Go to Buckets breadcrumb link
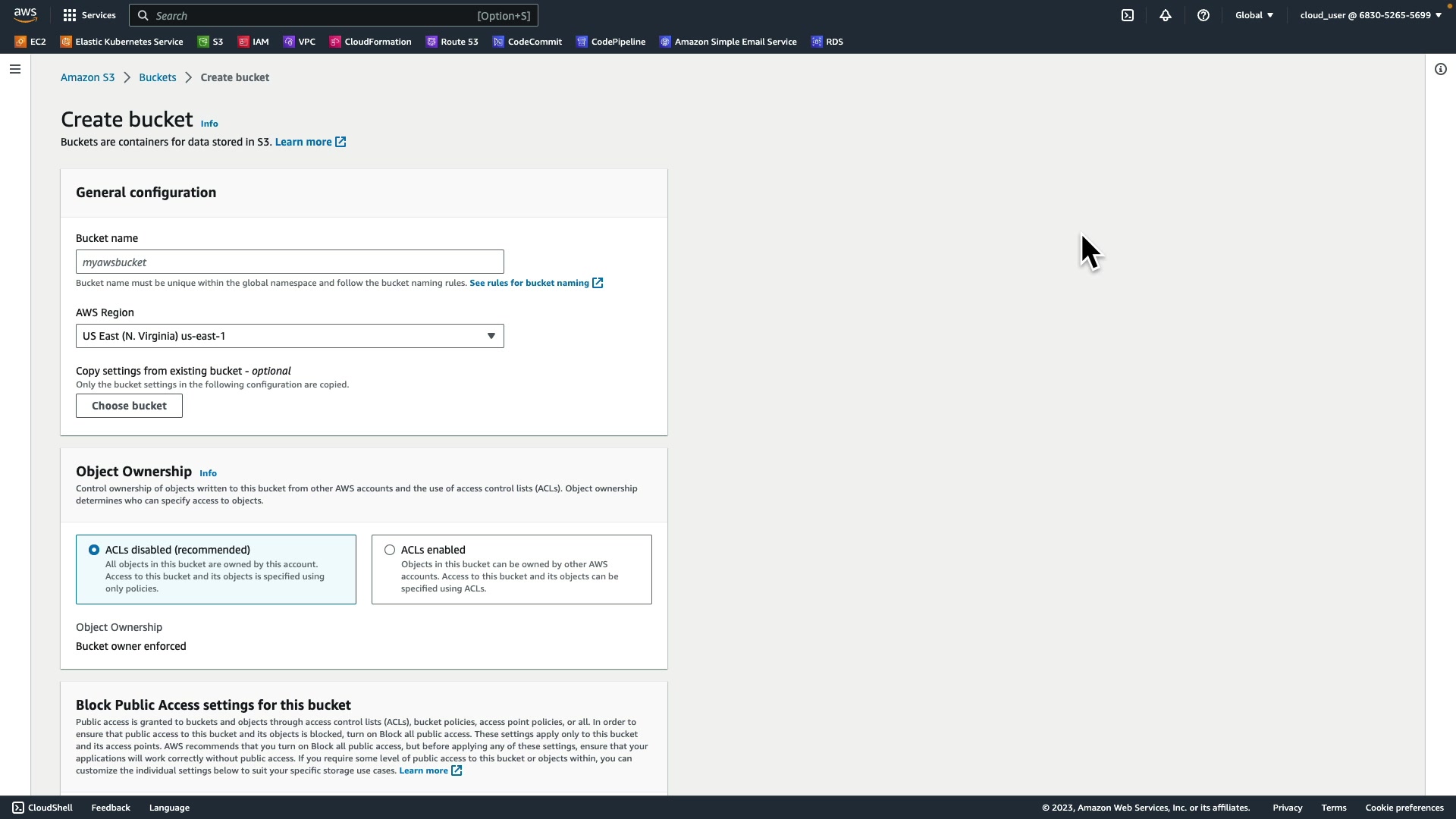Screen dimensions: 1456x819 [x=157, y=77]
